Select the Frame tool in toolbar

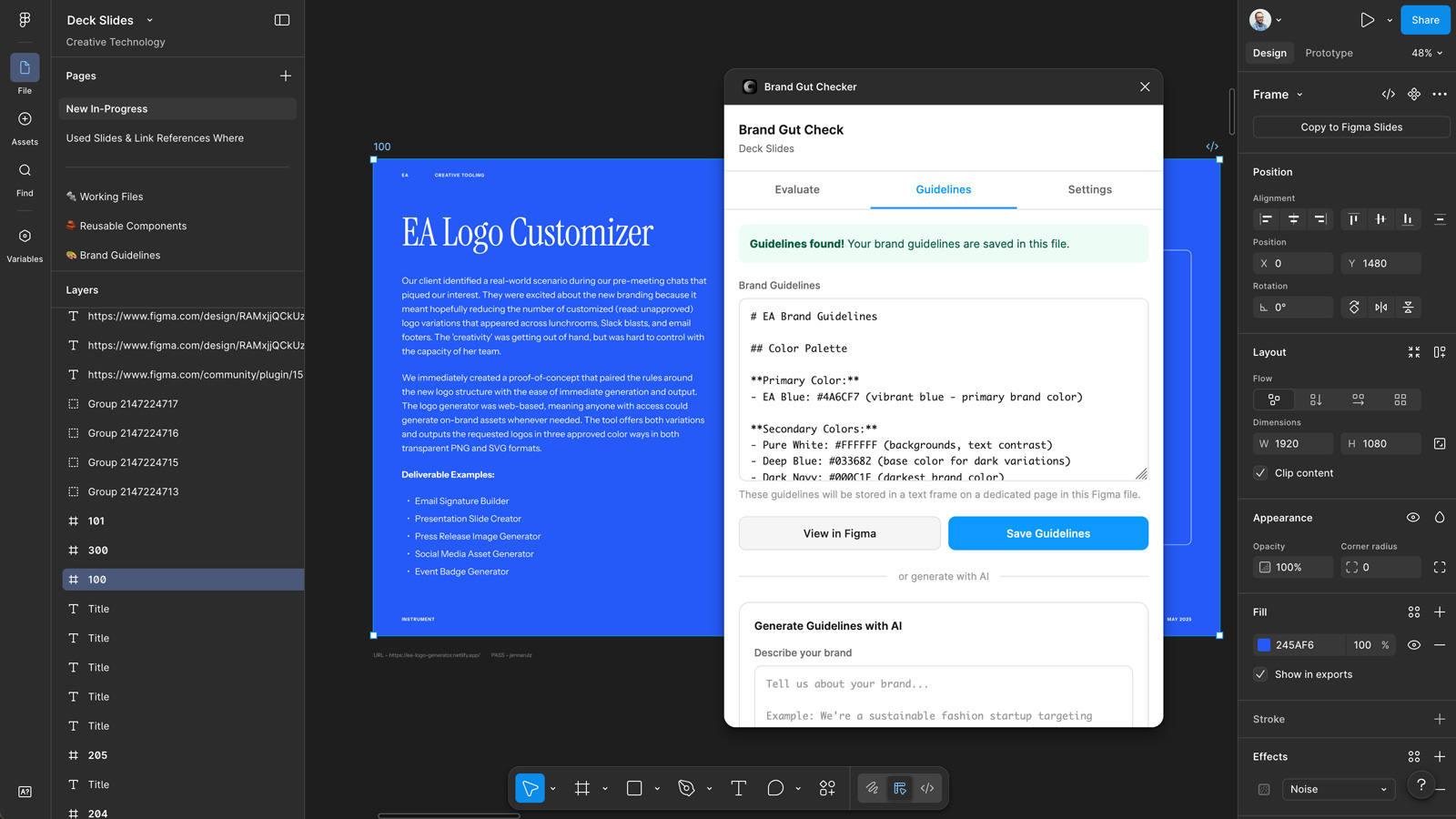pos(582,788)
